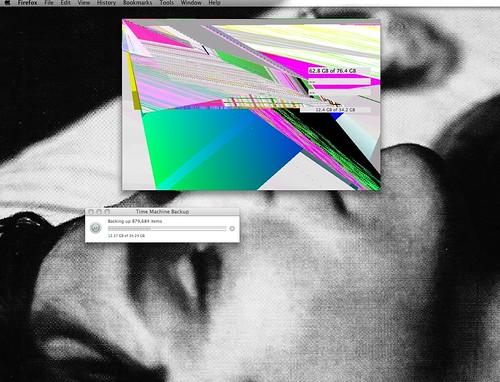Open the History menu

coord(106,2)
